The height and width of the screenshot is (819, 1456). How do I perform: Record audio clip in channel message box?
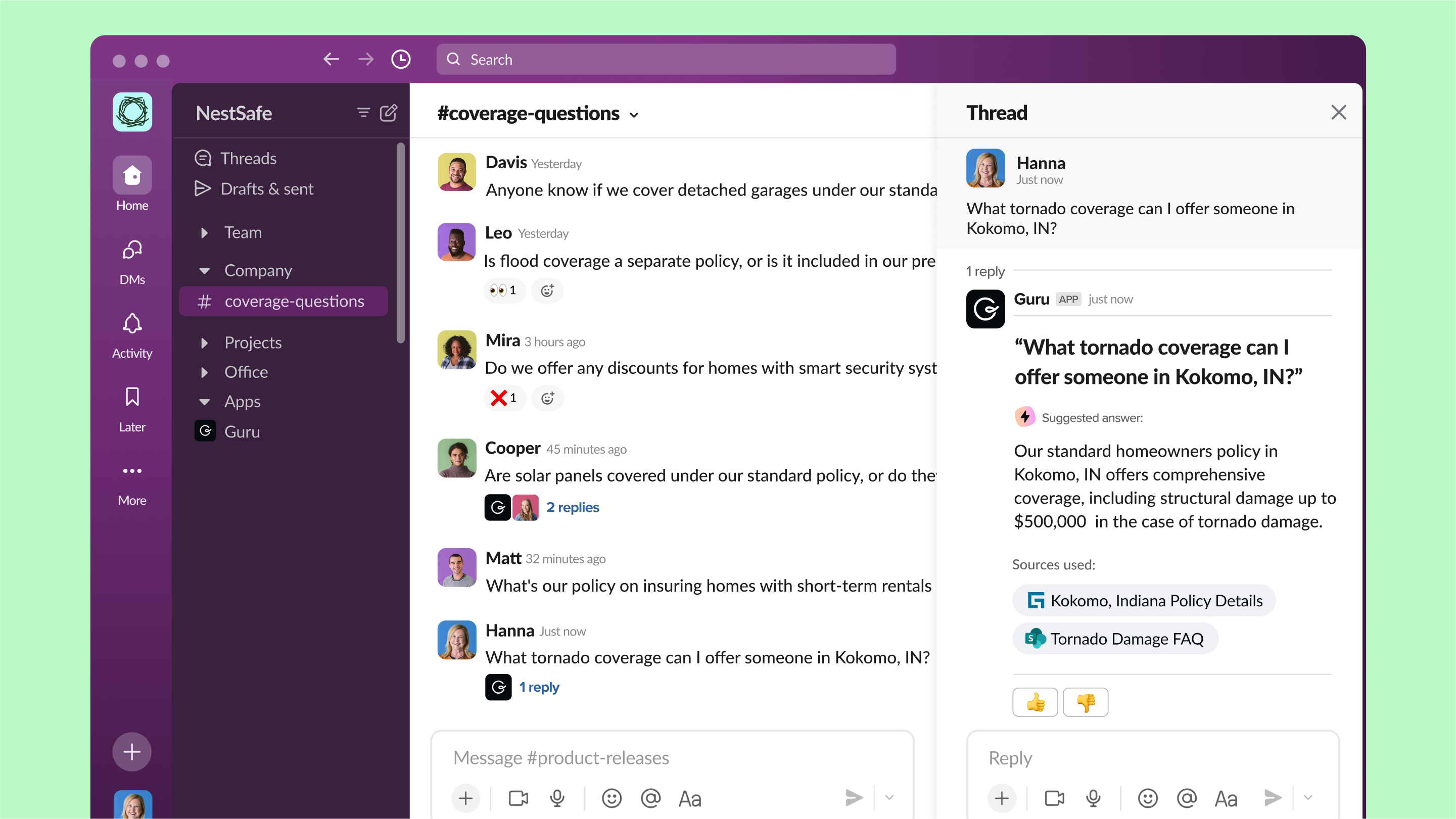pyautogui.click(x=557, y=798)
